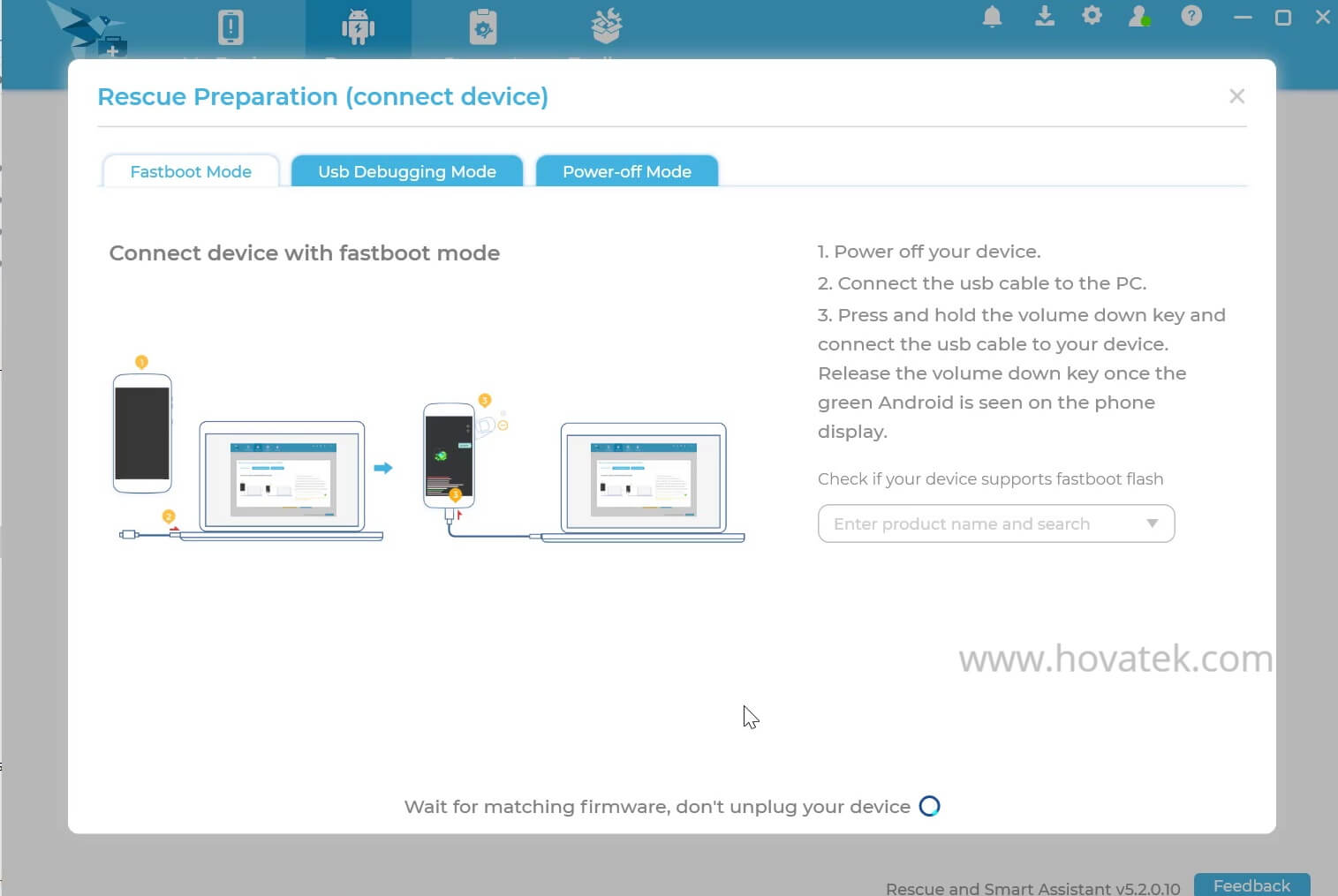Click the user account icon
This screenshot has height=896, width=1338.
(x=1139, y=16)
